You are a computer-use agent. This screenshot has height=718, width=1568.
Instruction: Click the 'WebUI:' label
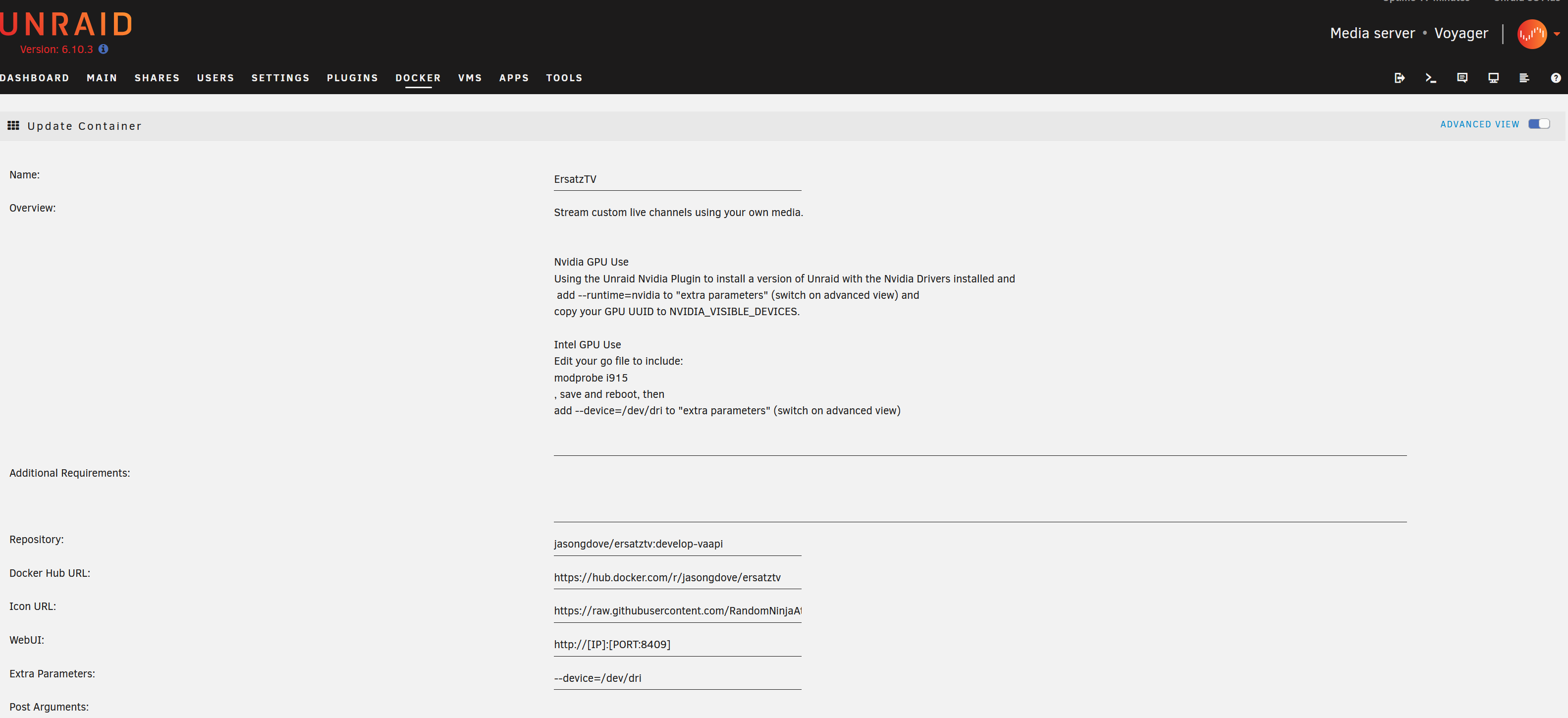tap(27, 640)
